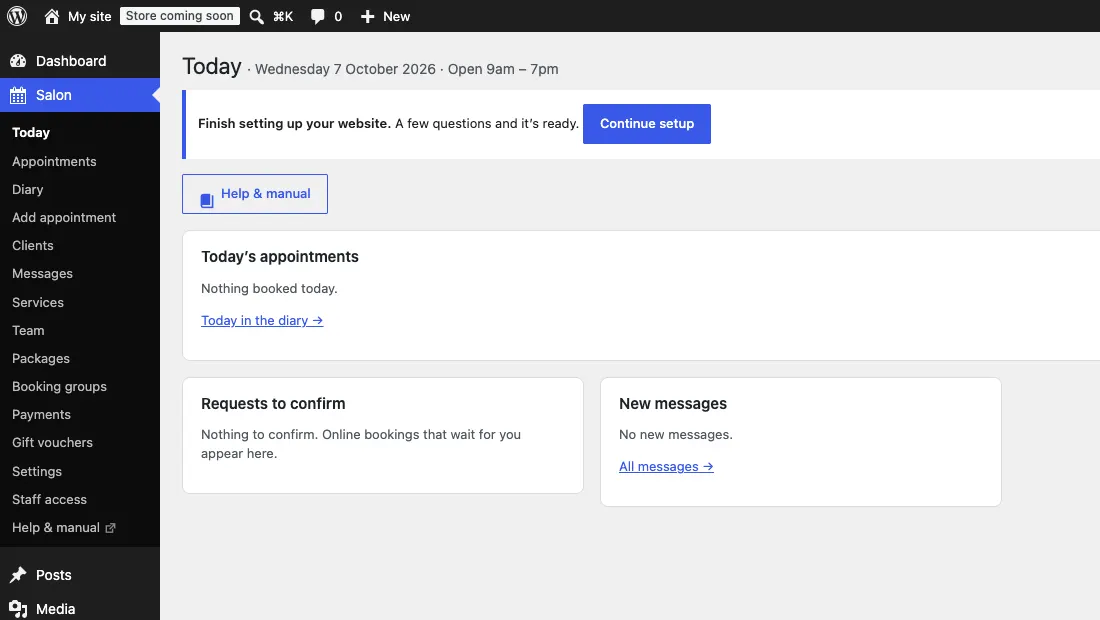Click the No new messages text
Screen dimensions: 1100x620
point(676,434)
